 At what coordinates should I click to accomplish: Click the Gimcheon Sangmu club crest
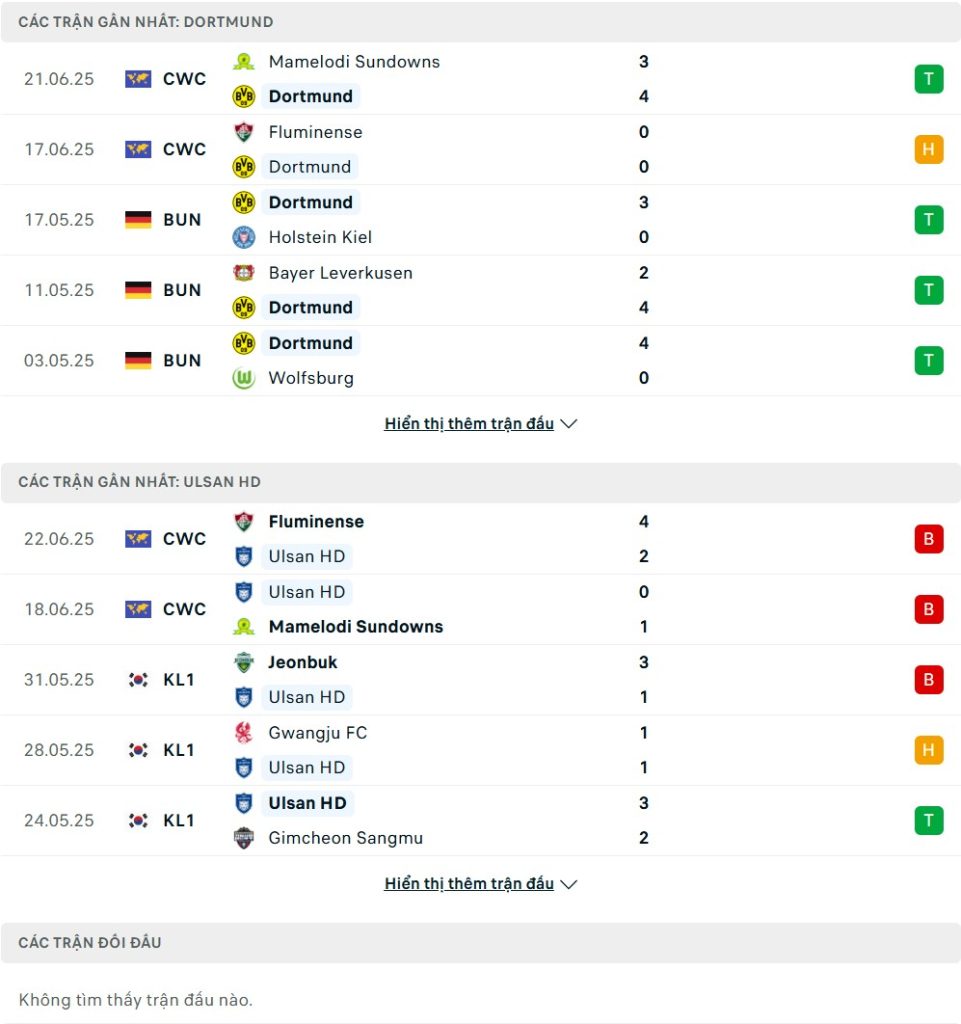tap(244, 838)
